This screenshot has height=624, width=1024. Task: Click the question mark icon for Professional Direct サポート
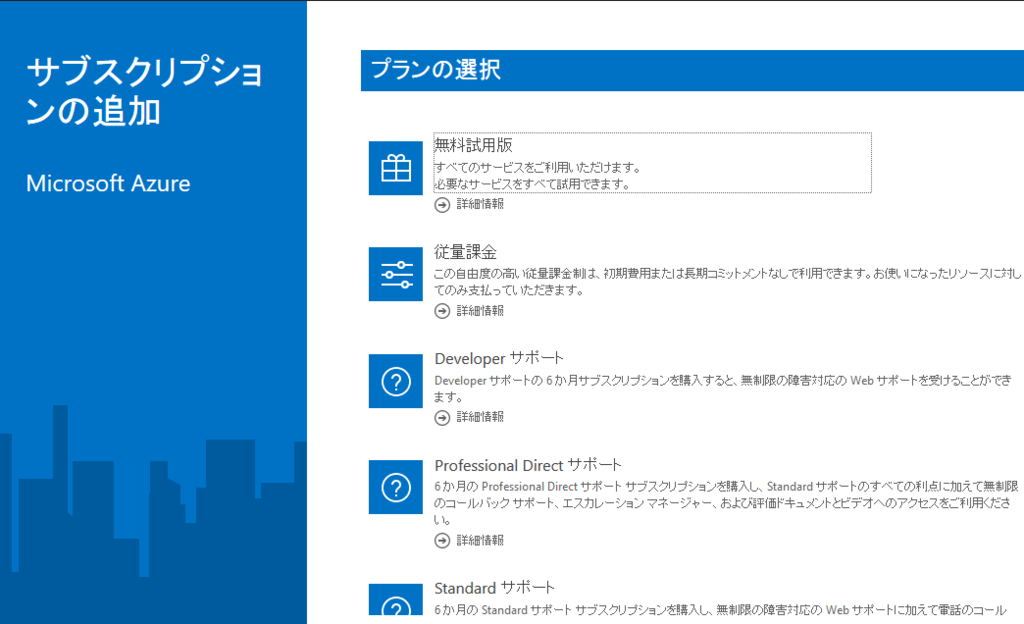(x=396, y=487)
